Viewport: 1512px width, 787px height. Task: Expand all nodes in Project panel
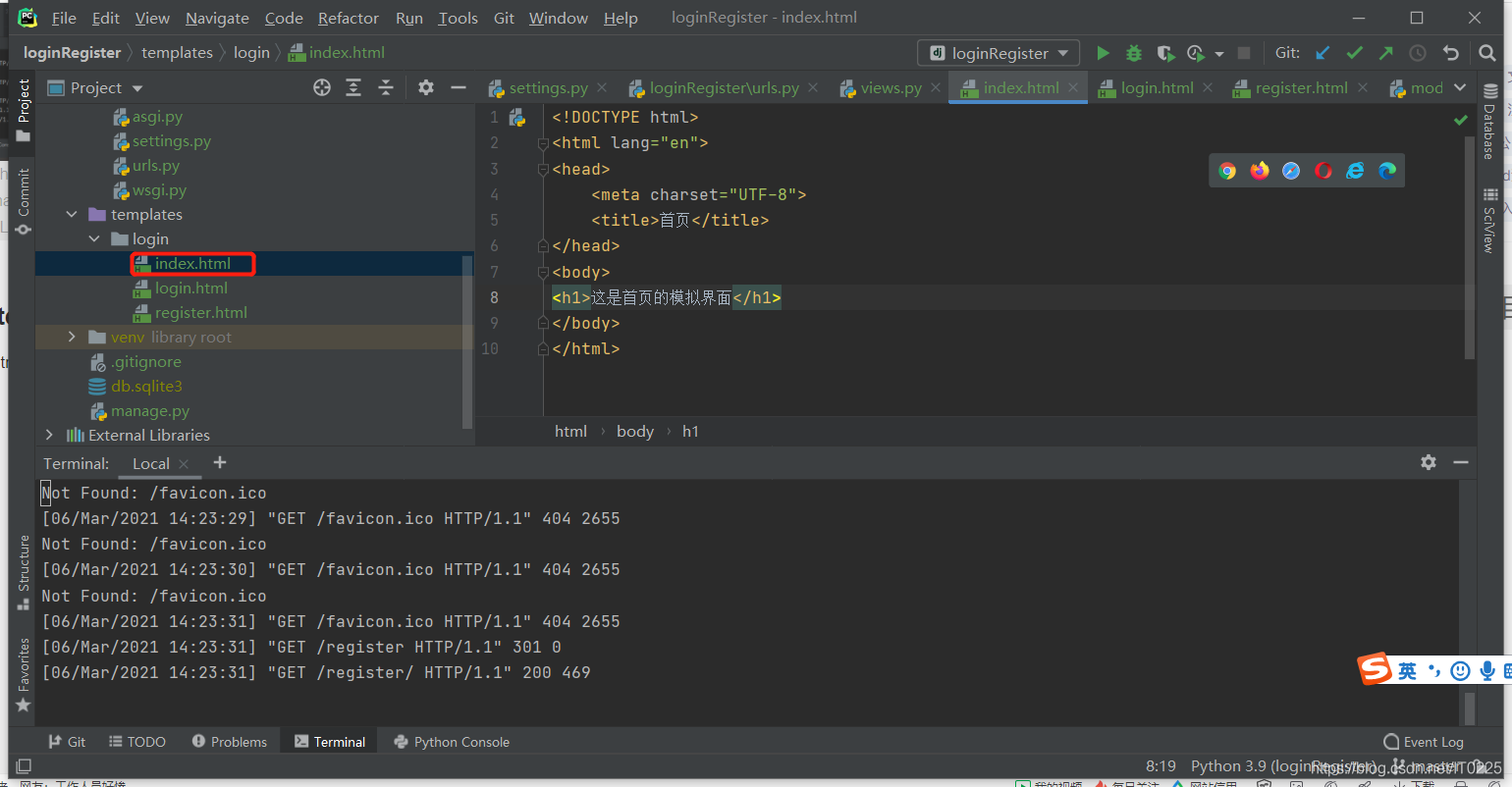pyautogui.click(x=353, y=87)
